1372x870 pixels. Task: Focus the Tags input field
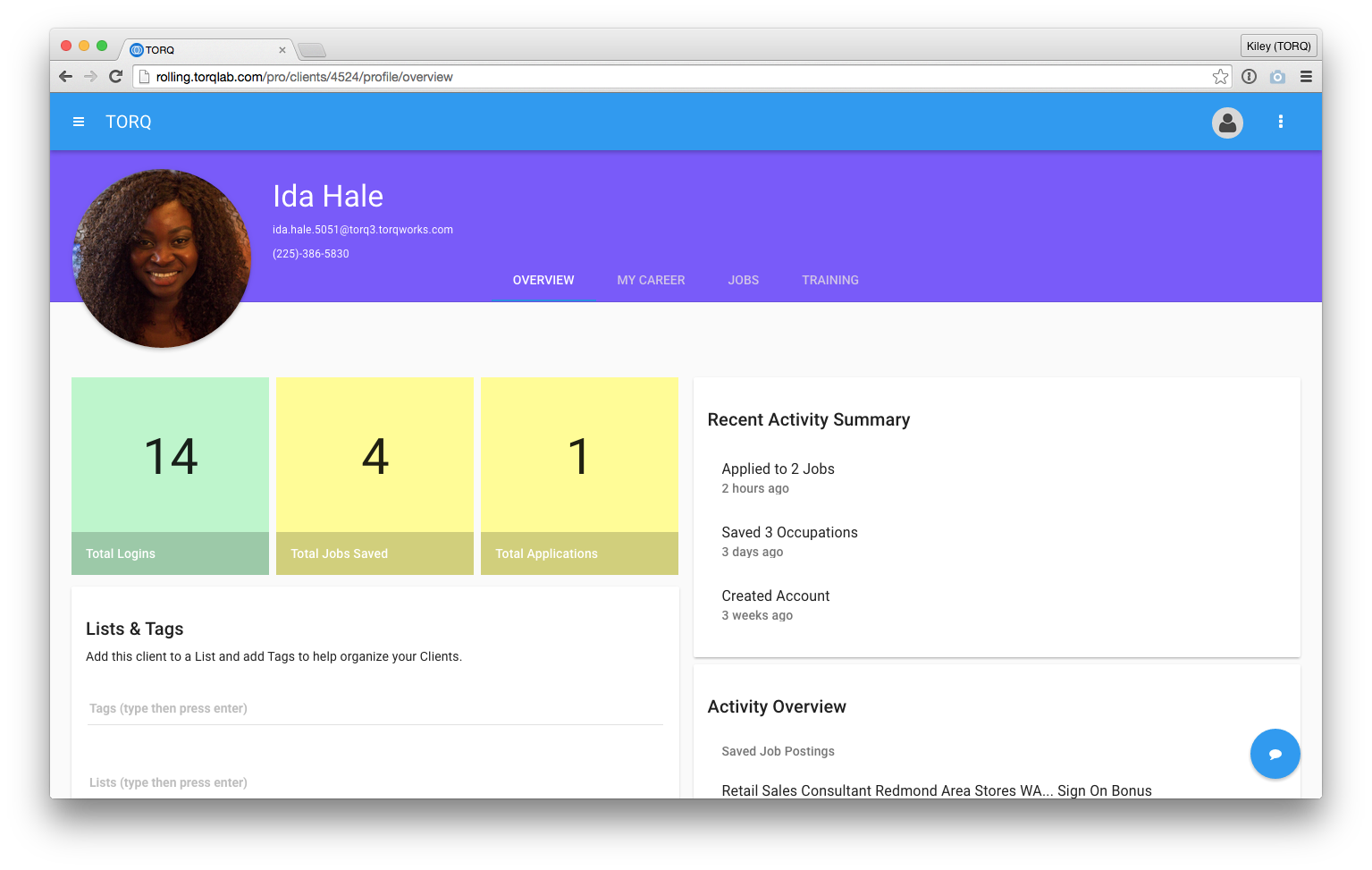click(x=375, y=708)
